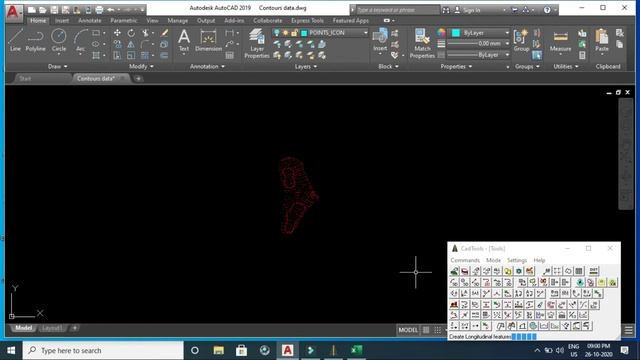Click the Measure utility
640x360 pixels.
pos(560,40)
